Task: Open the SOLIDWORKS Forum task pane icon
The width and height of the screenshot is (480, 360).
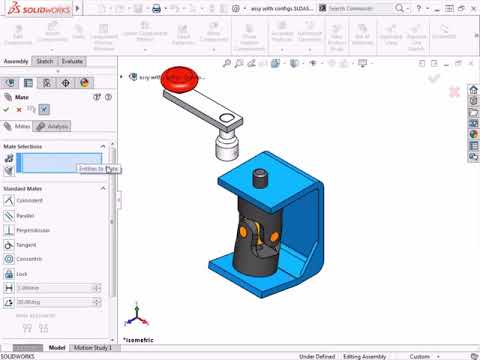Action: point(473,156)
